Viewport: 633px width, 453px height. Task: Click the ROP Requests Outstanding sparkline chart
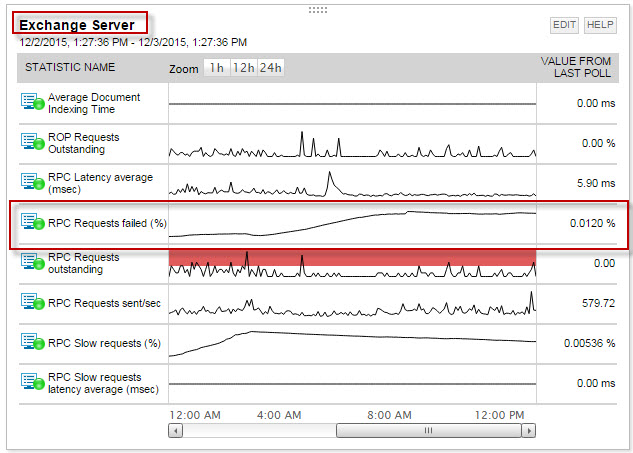click(352, 144)
